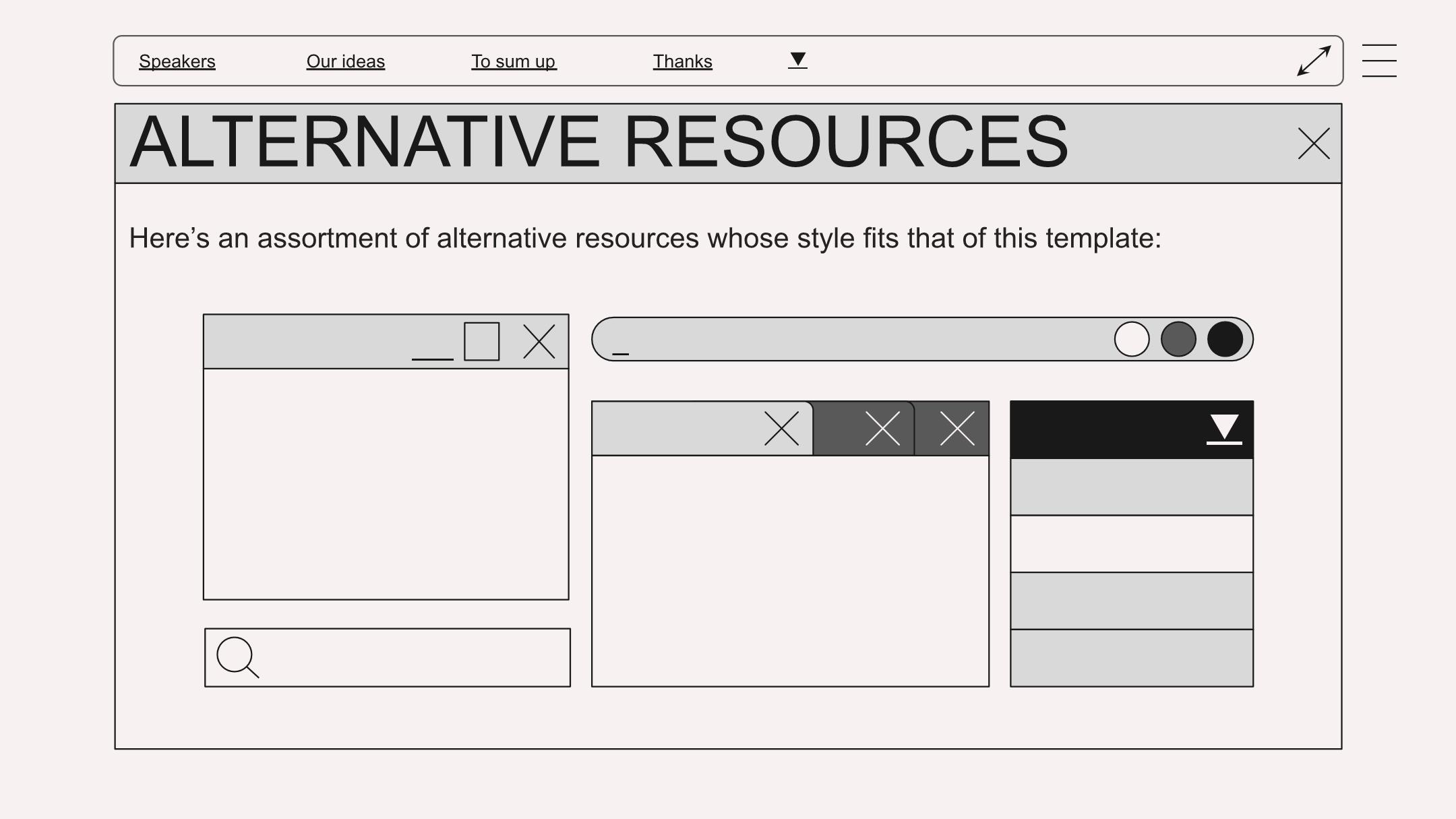Click inside the search box field
1456x819 pixels.
coord(411,658)
